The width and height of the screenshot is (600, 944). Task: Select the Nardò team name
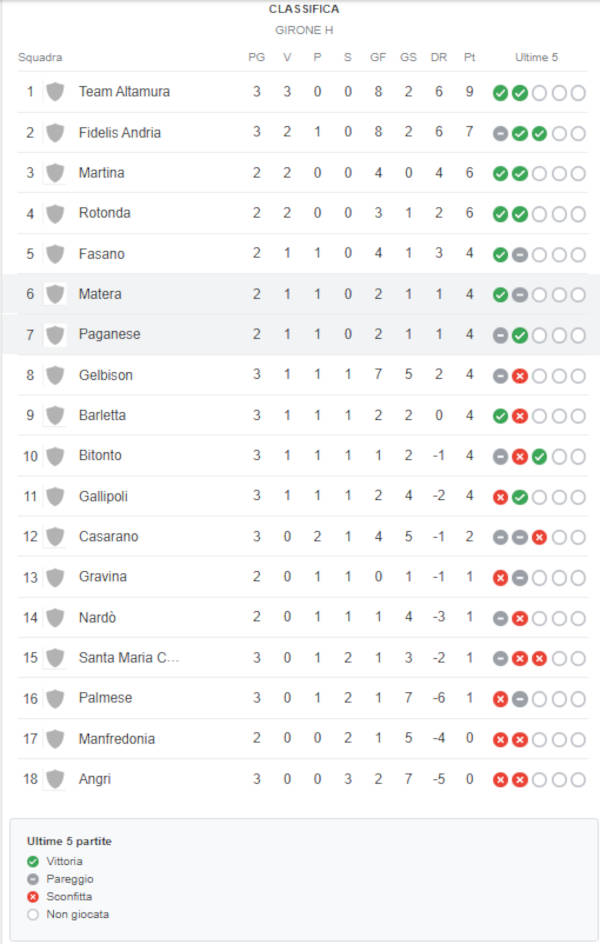[x=97, y=618]
